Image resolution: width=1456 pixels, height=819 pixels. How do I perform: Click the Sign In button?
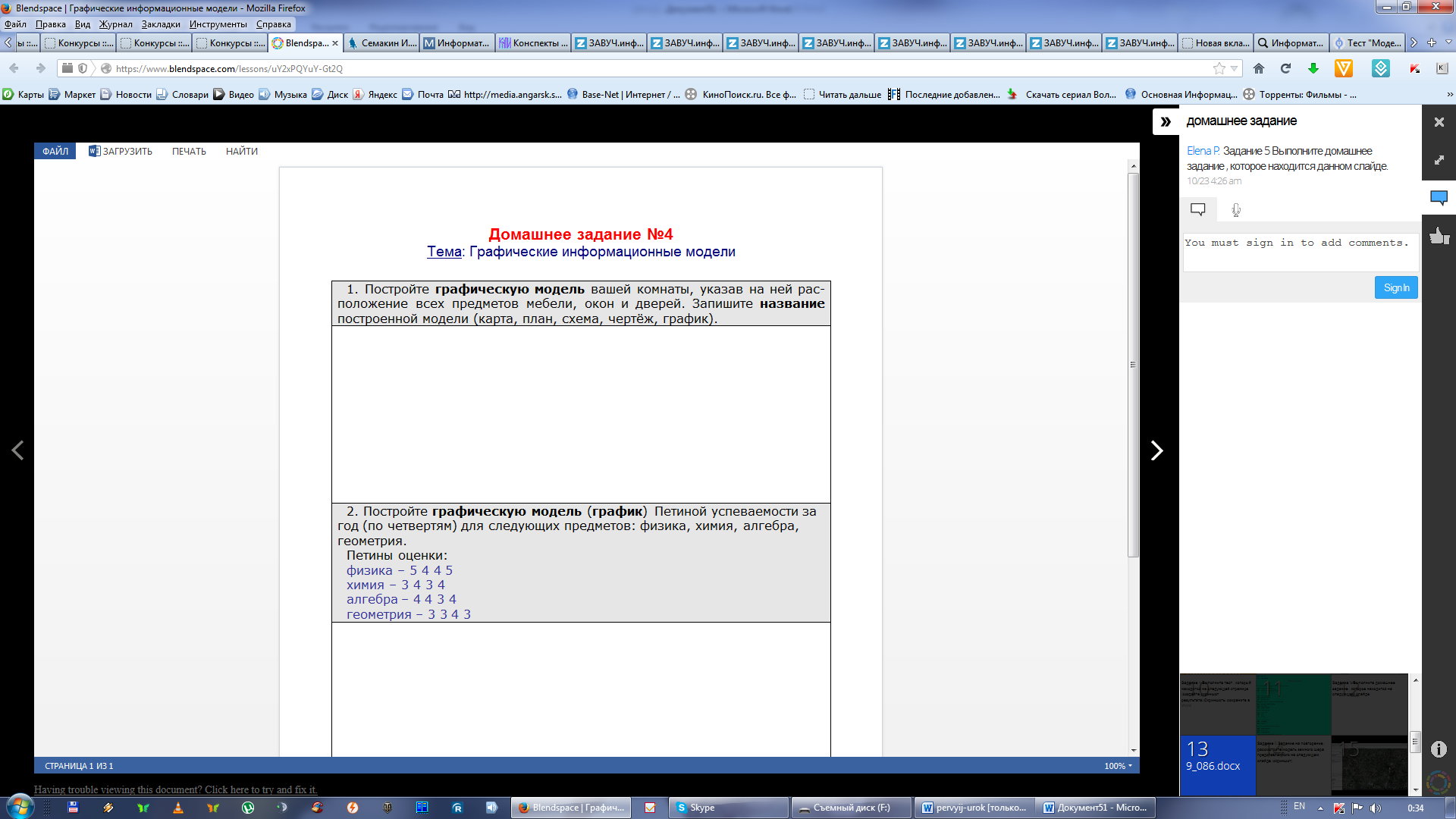point(1395,287)
